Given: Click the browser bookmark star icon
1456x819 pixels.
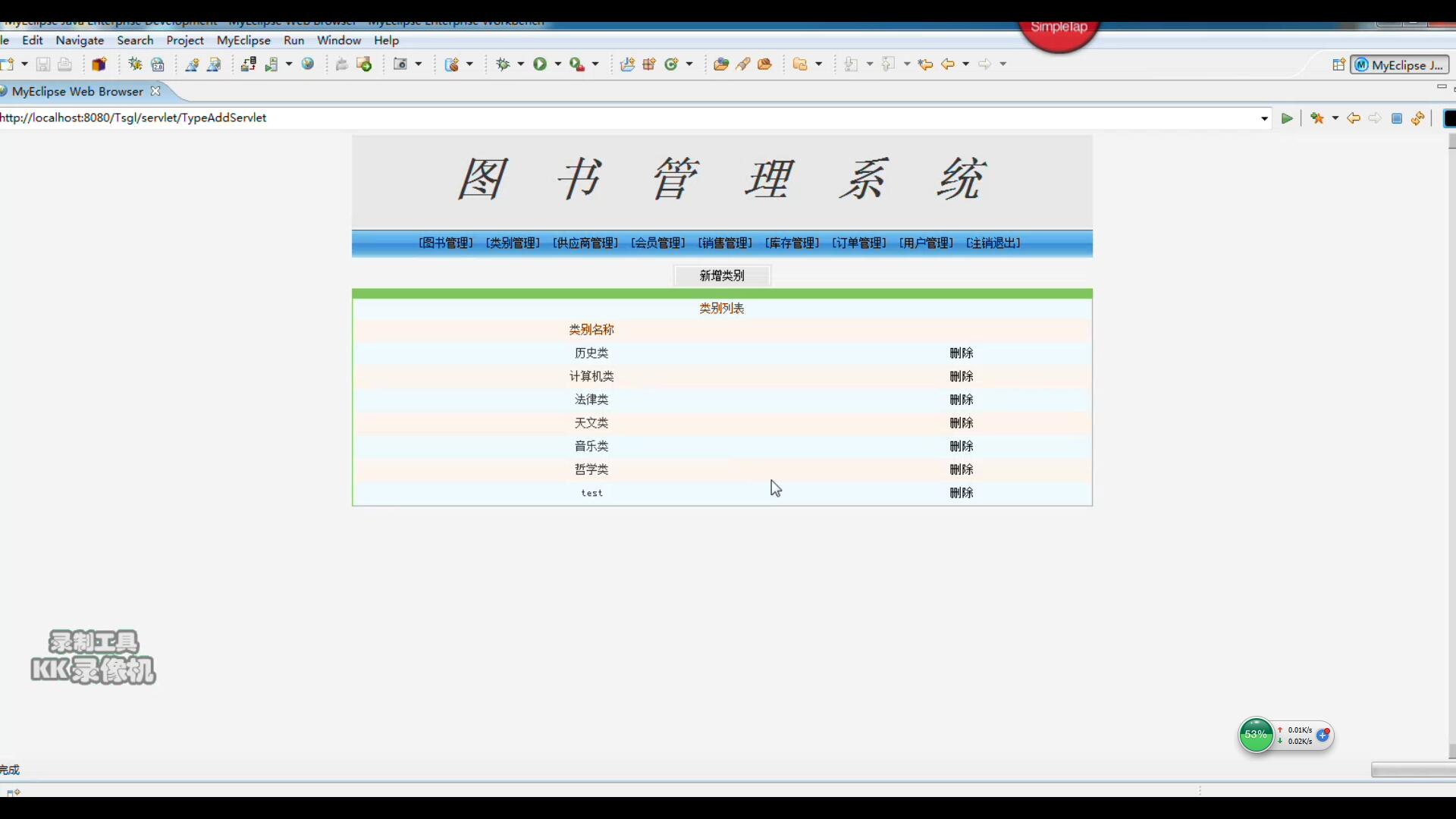Looking at the screenshot, I should 1317,118.
